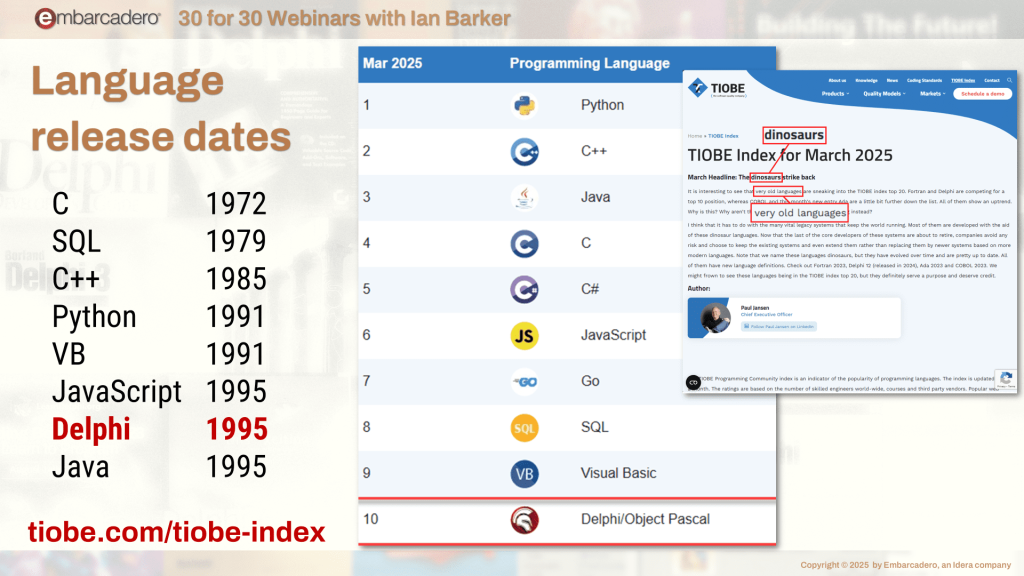Screen dimensions: 1024x576
Task: Click the round black cookie-settings button
Action: click(x=694, y=383)
